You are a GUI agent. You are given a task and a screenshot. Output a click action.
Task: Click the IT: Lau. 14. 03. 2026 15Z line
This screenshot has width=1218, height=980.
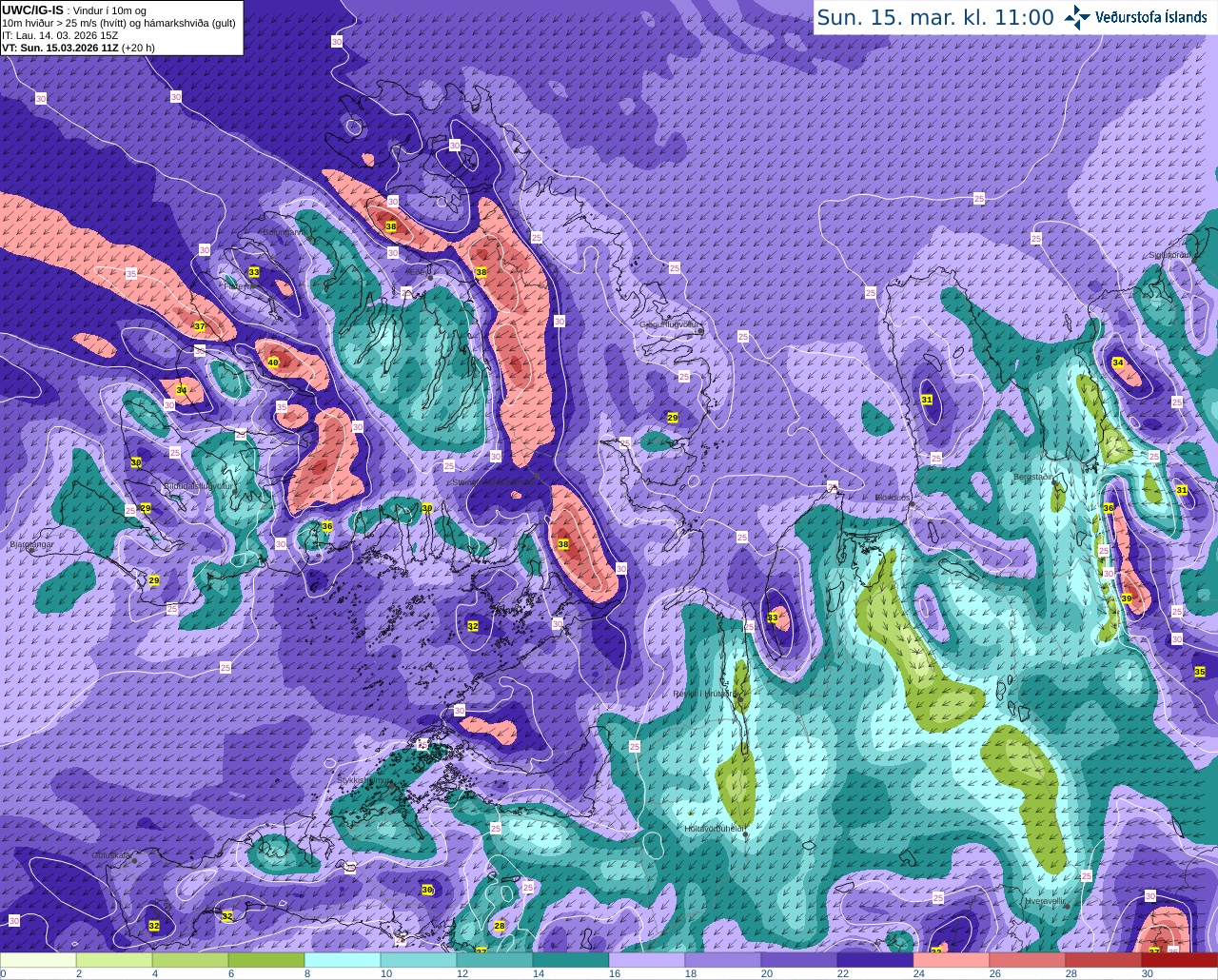60,34
